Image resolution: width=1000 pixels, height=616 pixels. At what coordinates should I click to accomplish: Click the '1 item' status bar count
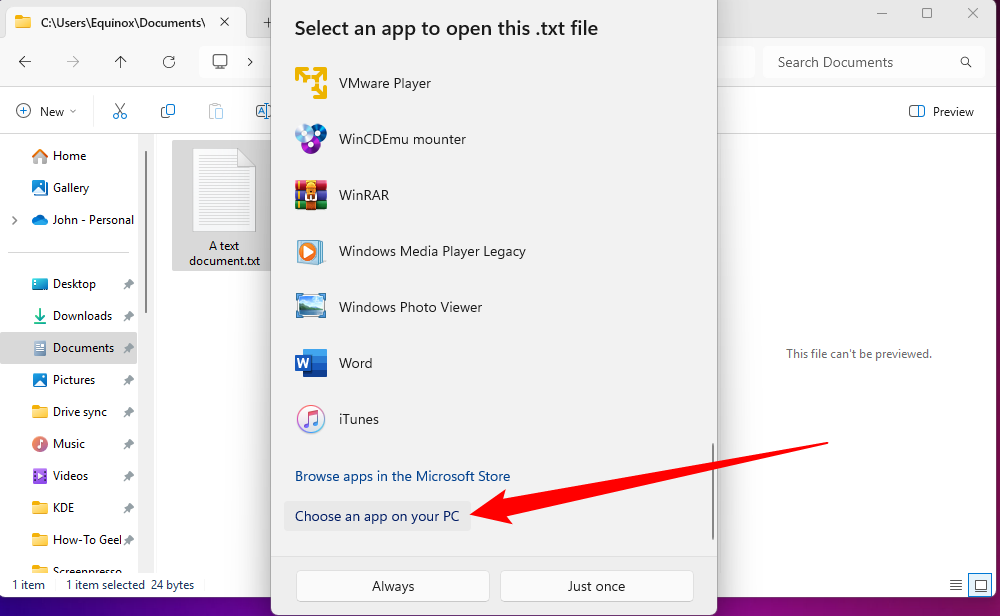click(29, 585)
